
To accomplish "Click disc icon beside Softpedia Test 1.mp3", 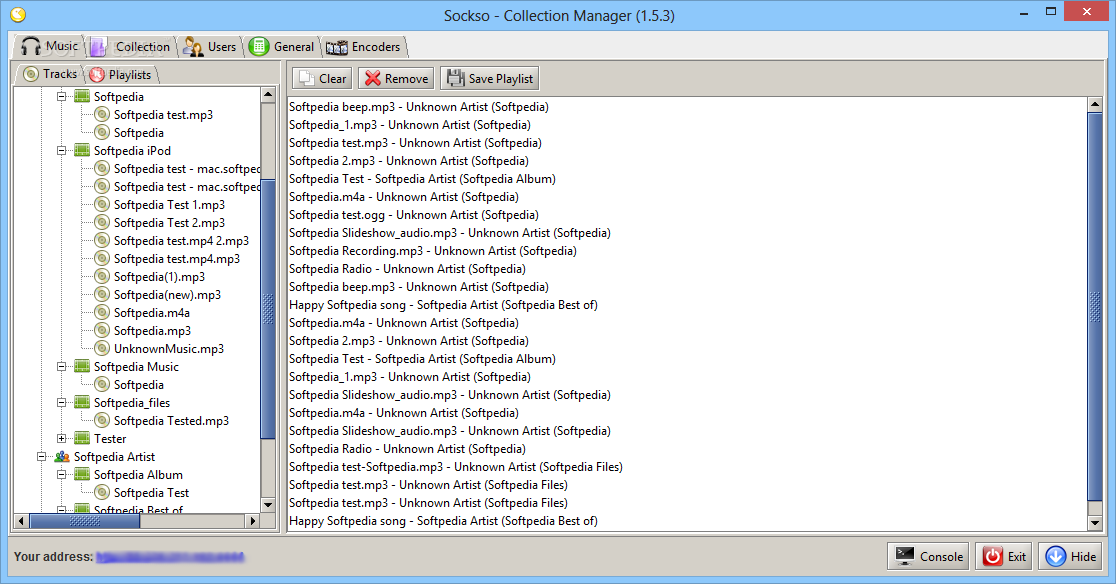I will tap(102, 205).
